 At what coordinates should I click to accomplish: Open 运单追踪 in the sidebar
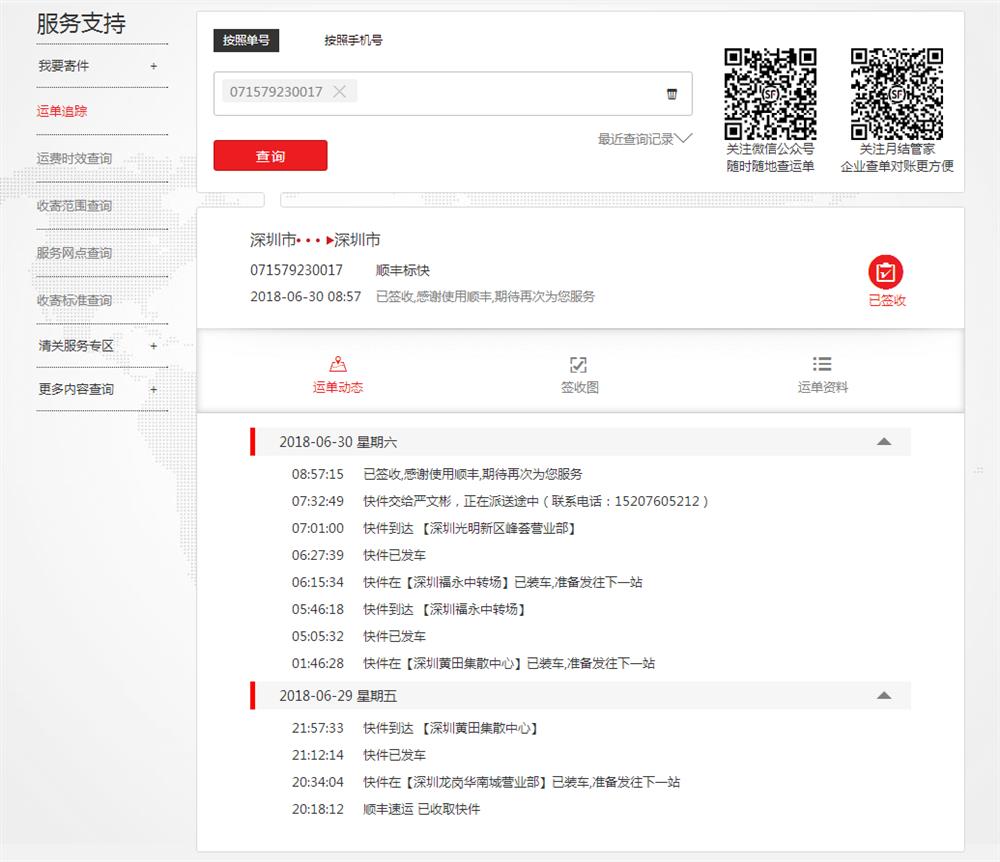[x=62, y=111]
